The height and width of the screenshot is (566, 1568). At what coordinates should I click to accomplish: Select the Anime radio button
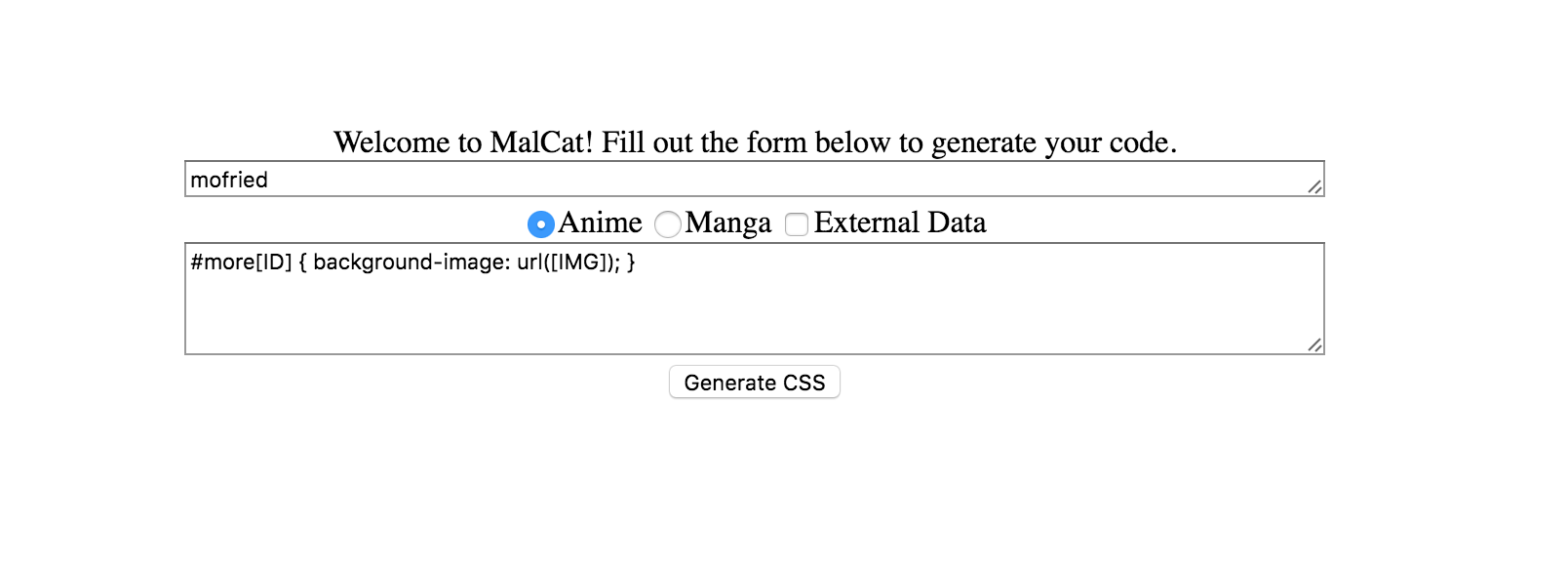[540, 224]
